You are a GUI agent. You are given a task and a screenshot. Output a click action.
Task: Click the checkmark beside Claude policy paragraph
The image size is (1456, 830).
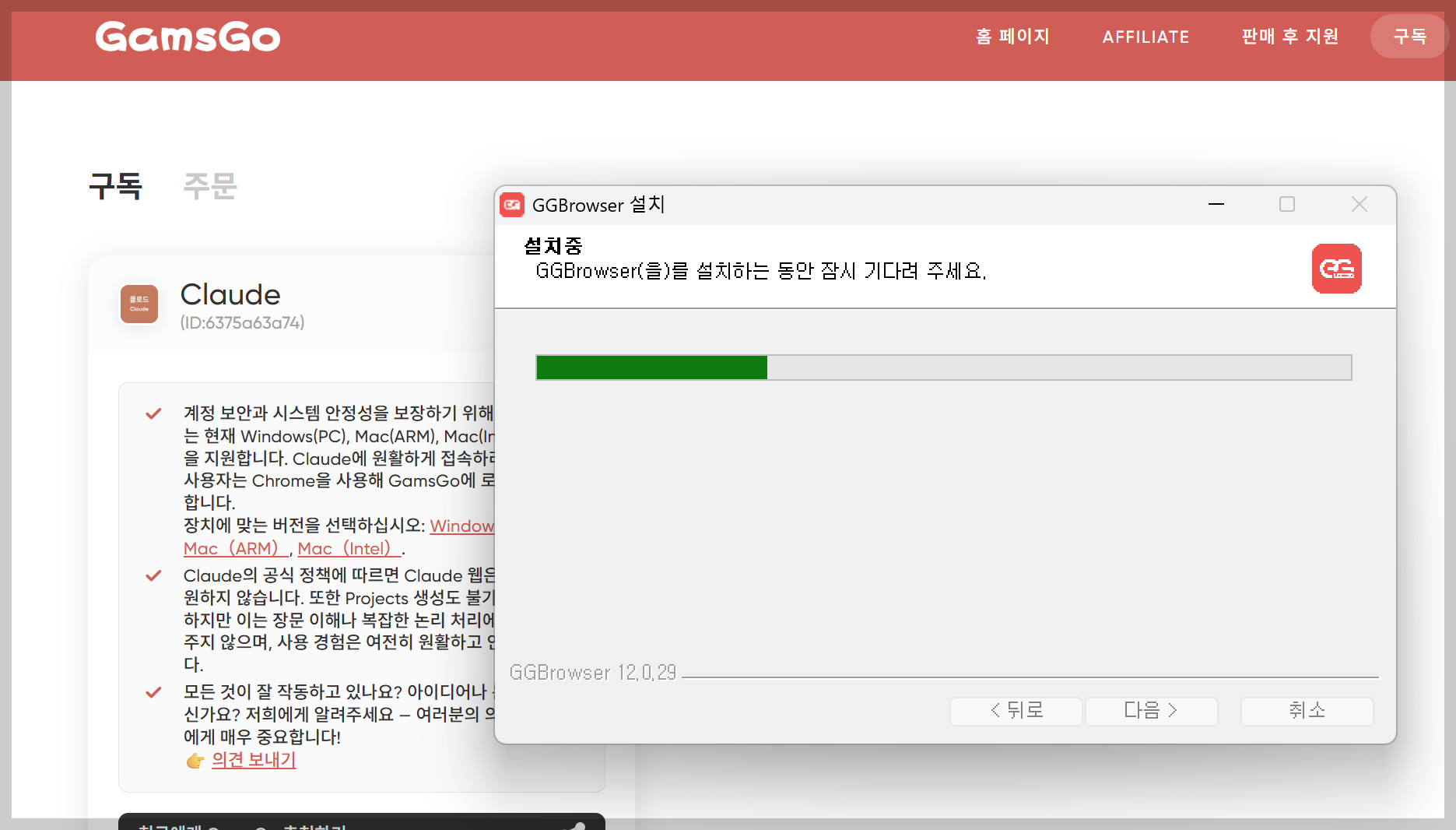(153, 575)
